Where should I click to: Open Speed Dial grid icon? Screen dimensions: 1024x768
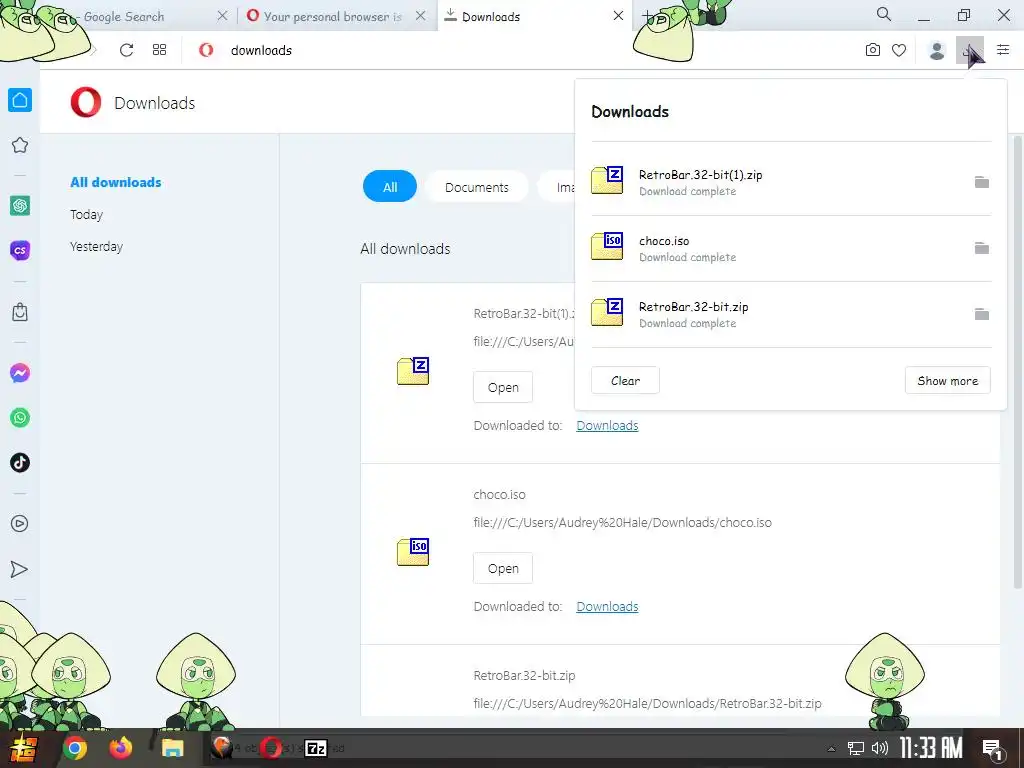159,50
